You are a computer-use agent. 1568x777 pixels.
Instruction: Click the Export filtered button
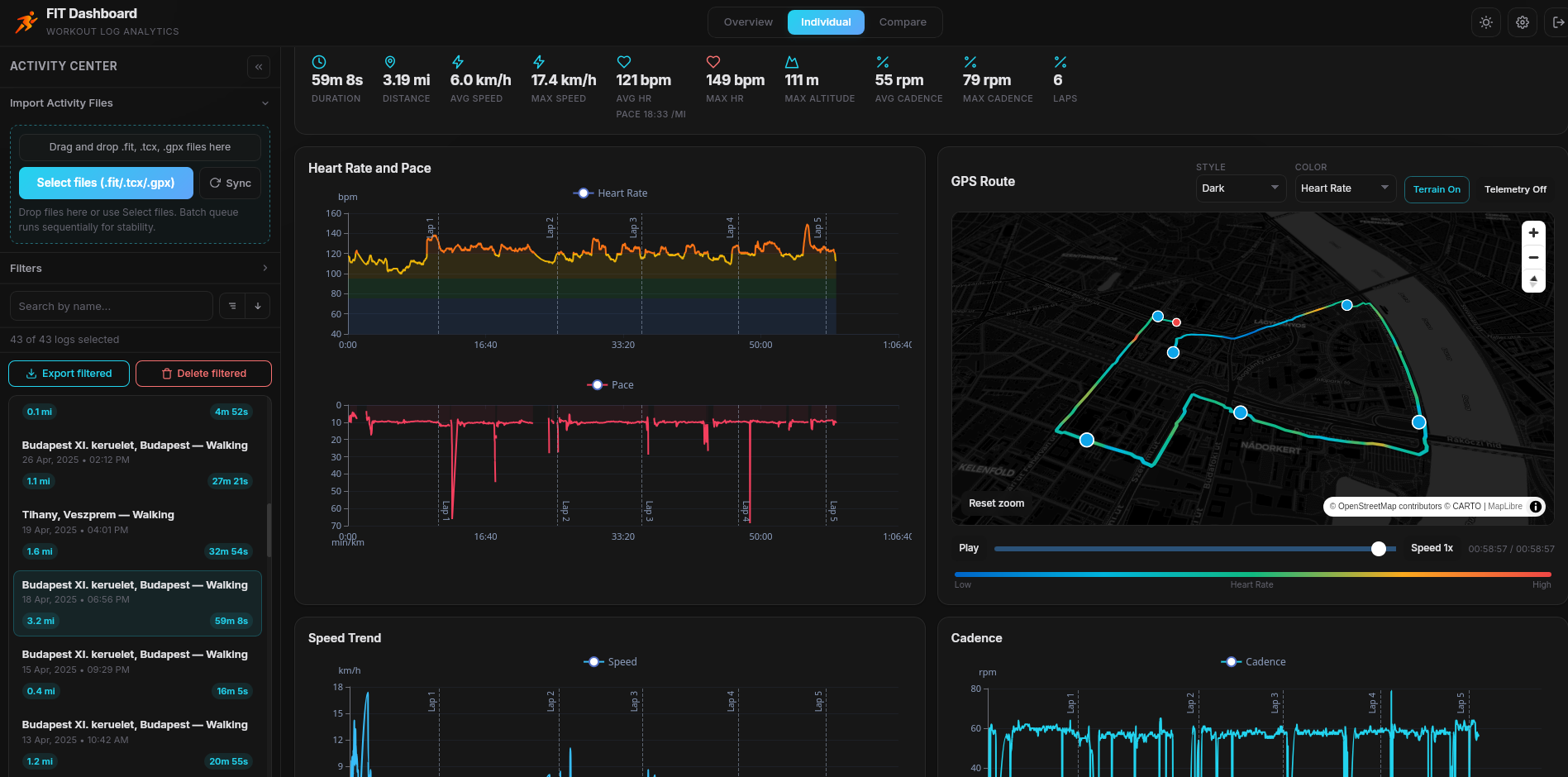69,374
